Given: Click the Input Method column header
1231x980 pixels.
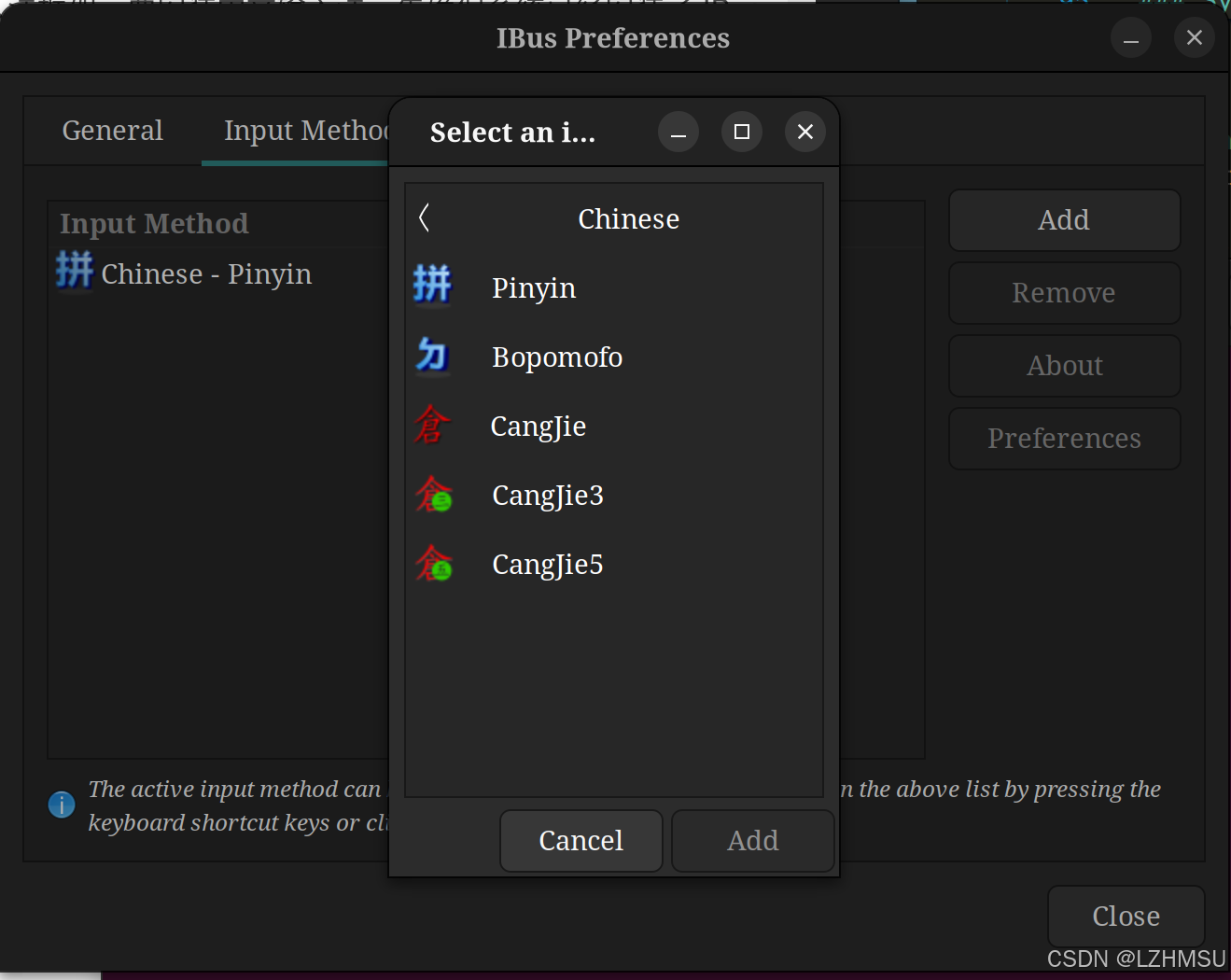Looking at the screenshot, I should pyautogui.click(x=155, y=224).
